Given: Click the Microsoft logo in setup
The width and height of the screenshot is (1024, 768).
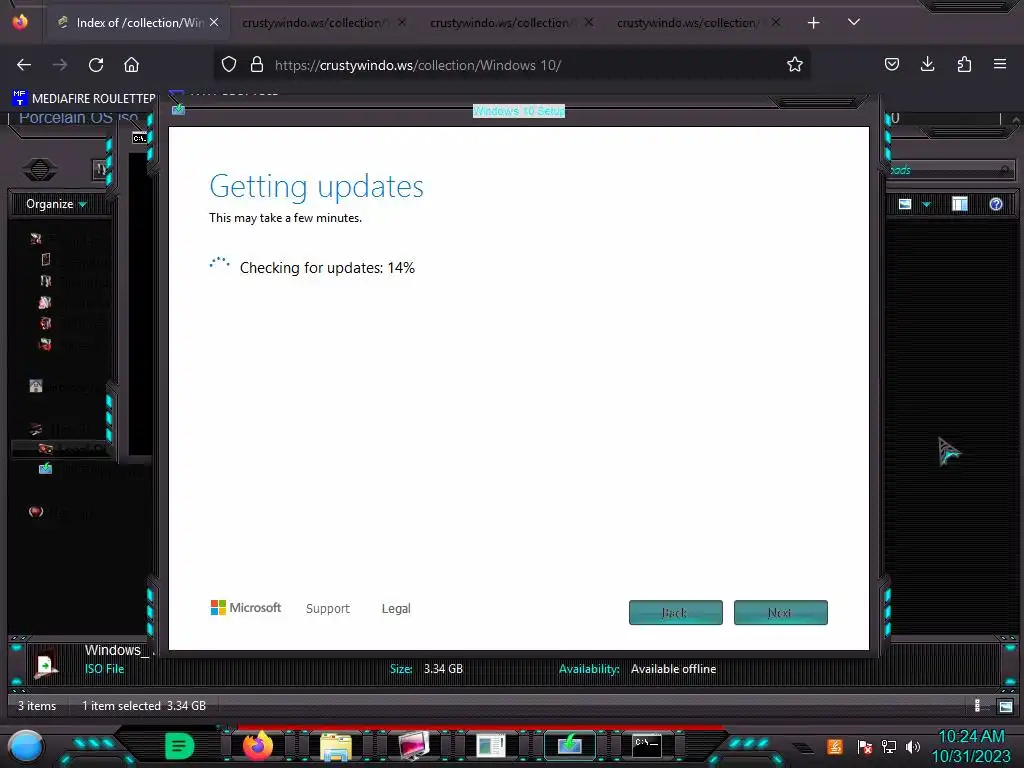Looking at the screenshot, I should tap(246, 608).
